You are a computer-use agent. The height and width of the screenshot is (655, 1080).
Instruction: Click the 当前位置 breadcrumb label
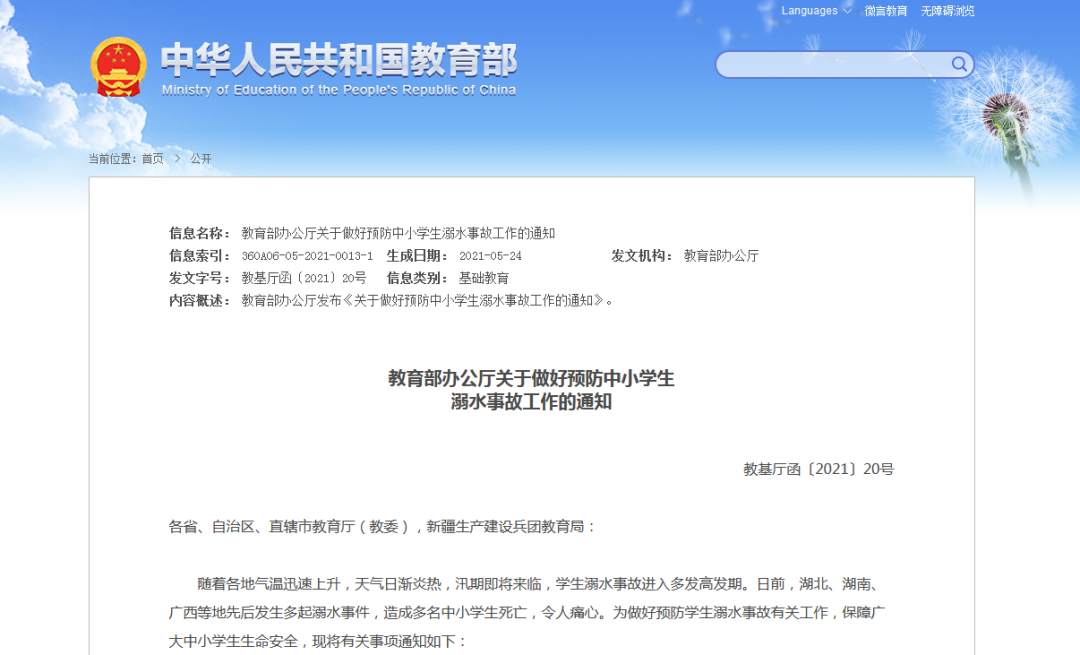pos(112,158)
